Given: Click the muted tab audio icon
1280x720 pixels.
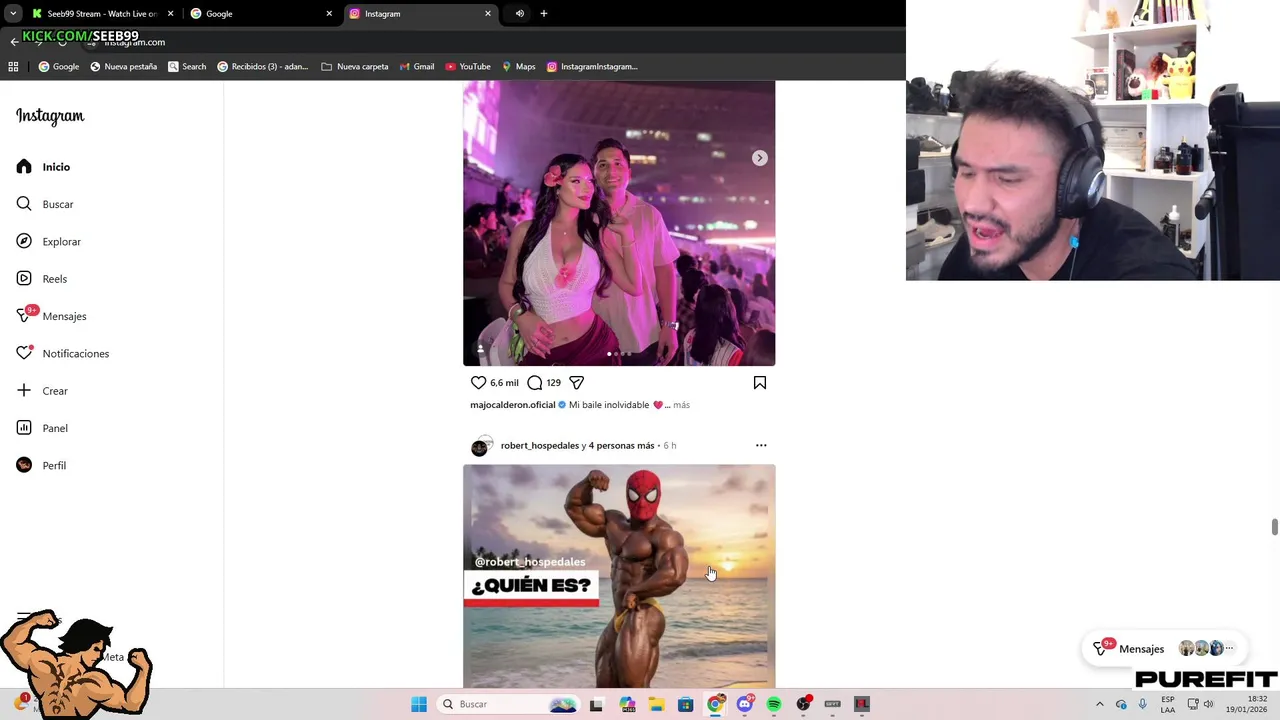Looking at the screenshot, I should click(x=520, y=14).
